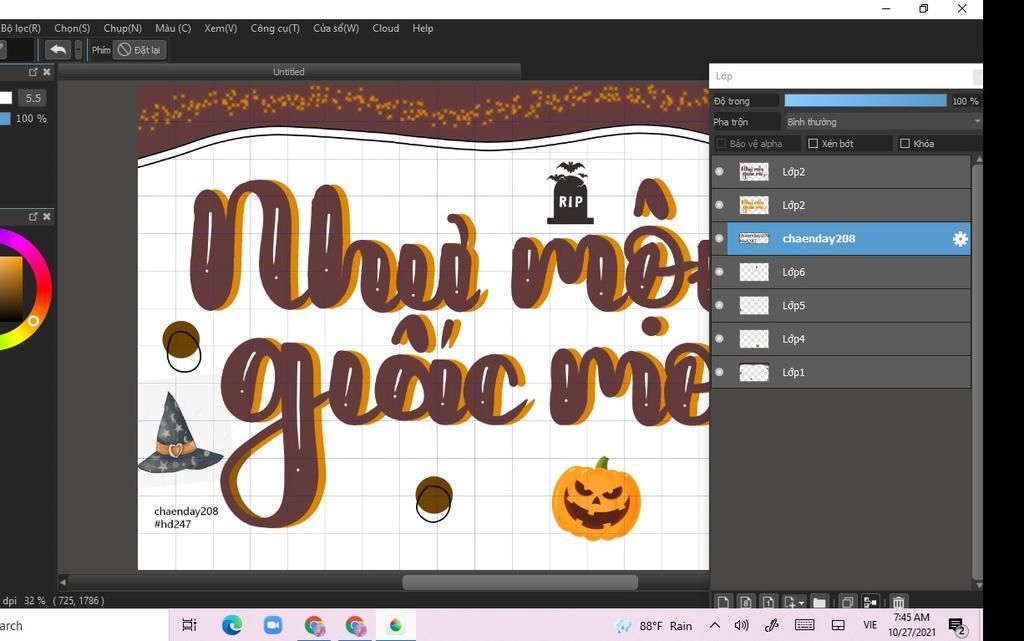This screenshot has height=641, width=1024.
Task: Click brush opacity 100 % slider
Action: pyautogui.click(x=5, y=118)
